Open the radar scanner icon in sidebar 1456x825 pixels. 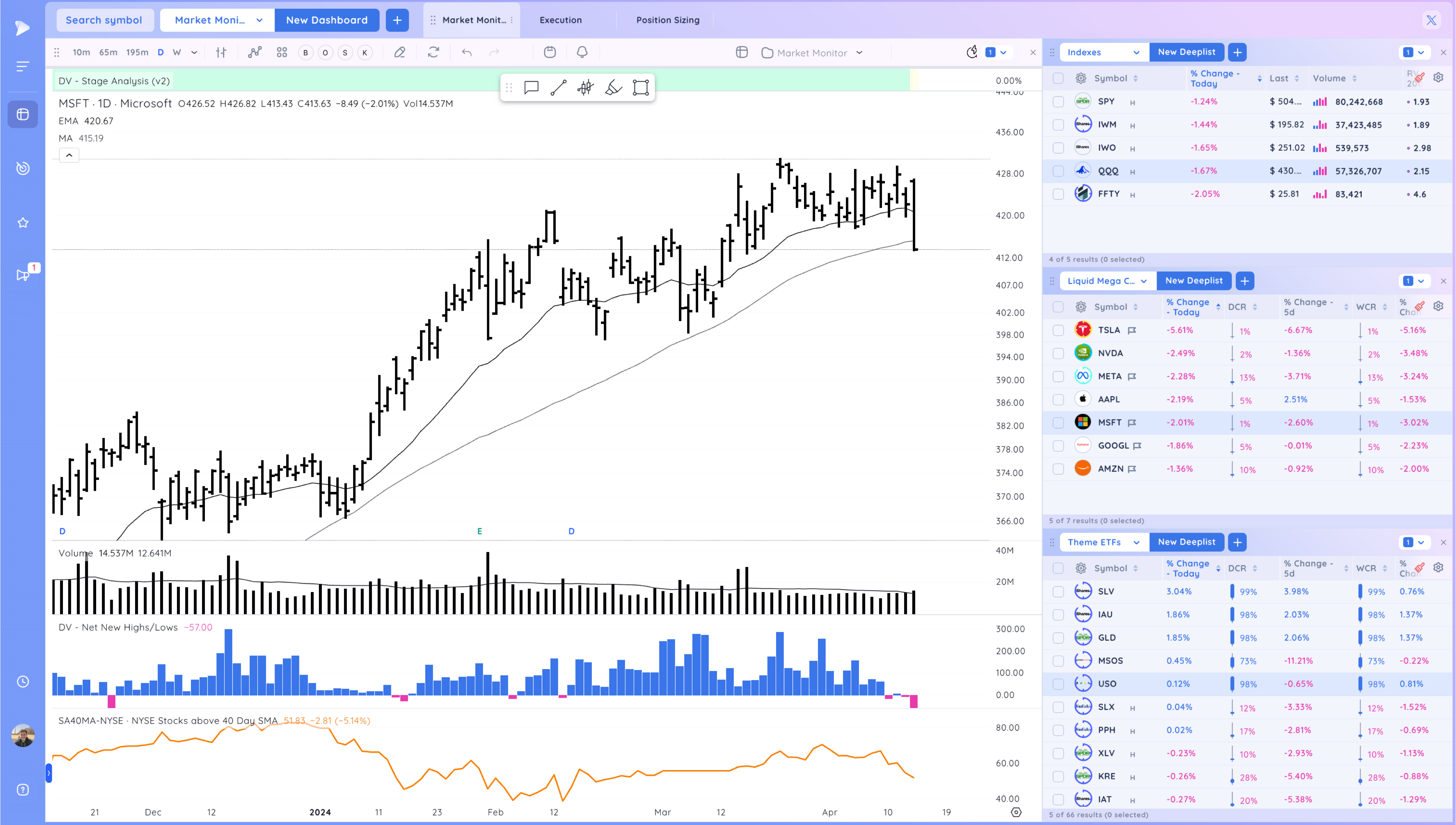pyautogui.click(x=23, y=168)
